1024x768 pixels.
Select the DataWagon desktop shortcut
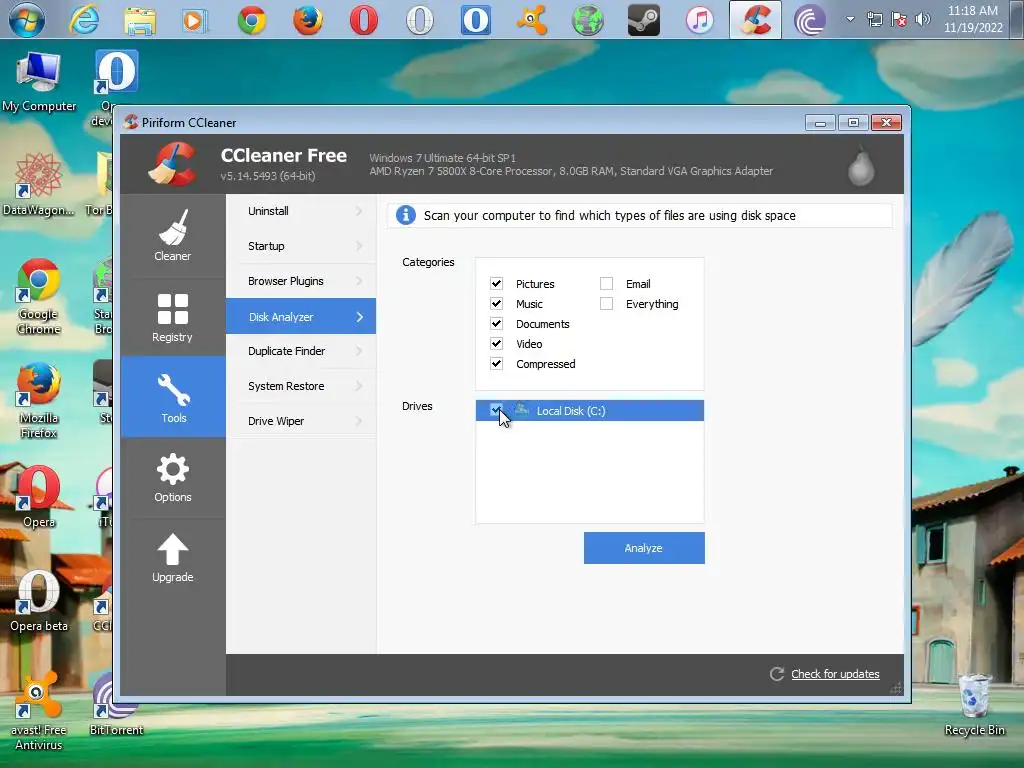(x=39, y=184)
